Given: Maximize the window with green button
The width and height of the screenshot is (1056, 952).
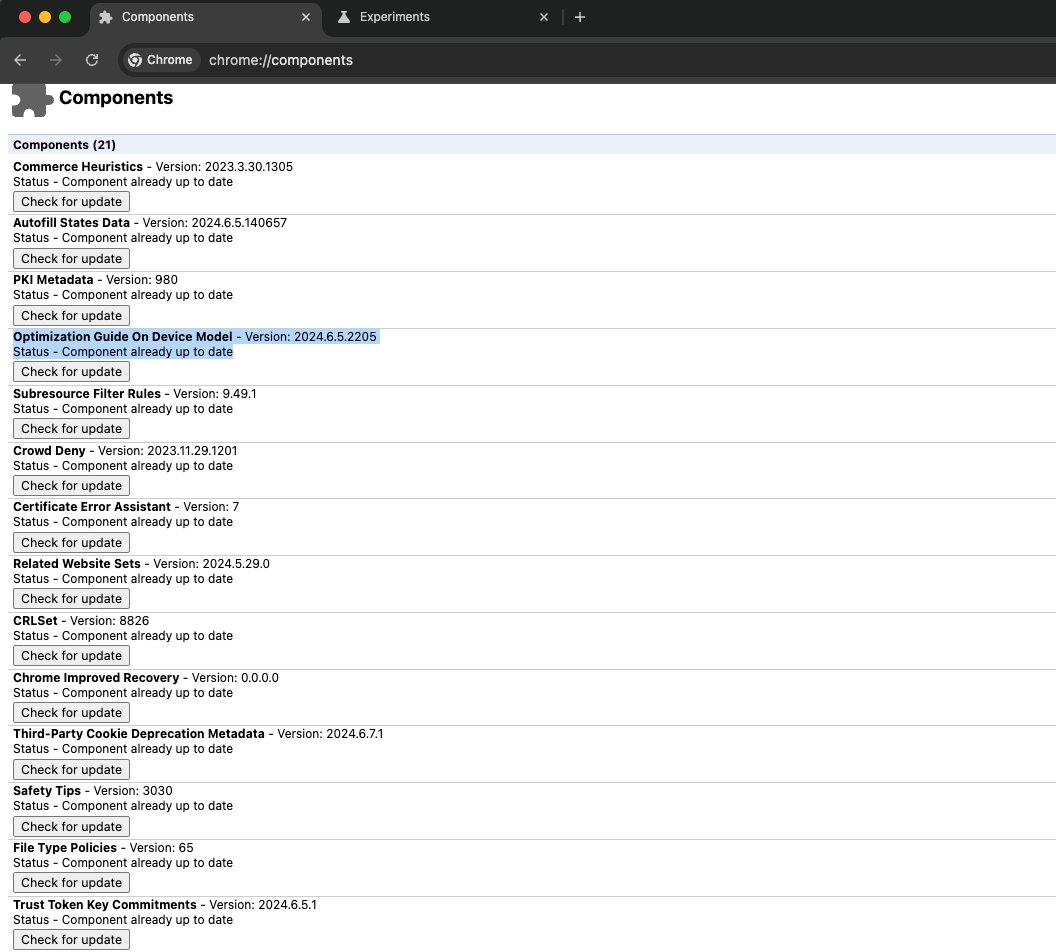Looking at the screenshot, I should [65, 17].
